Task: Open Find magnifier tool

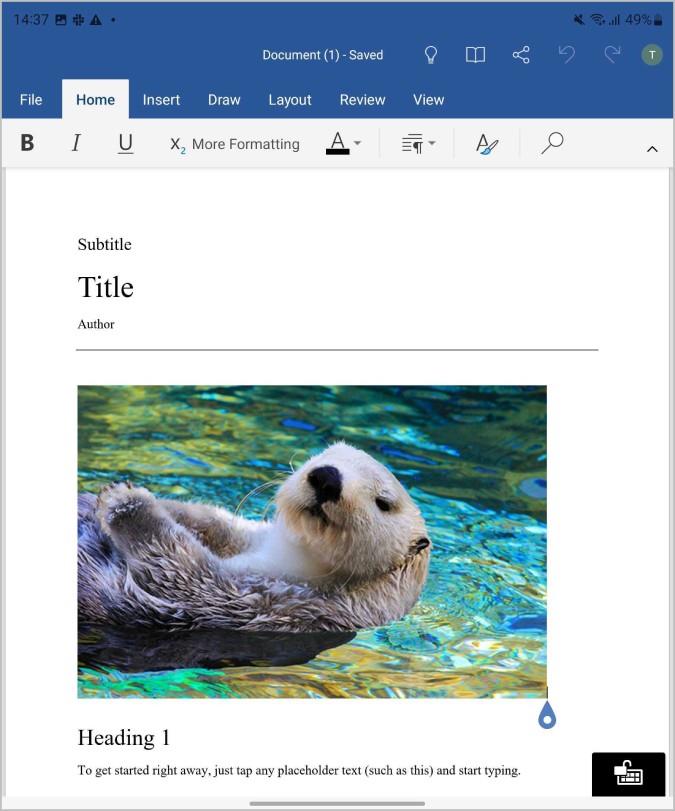Action: click(552, 143)
